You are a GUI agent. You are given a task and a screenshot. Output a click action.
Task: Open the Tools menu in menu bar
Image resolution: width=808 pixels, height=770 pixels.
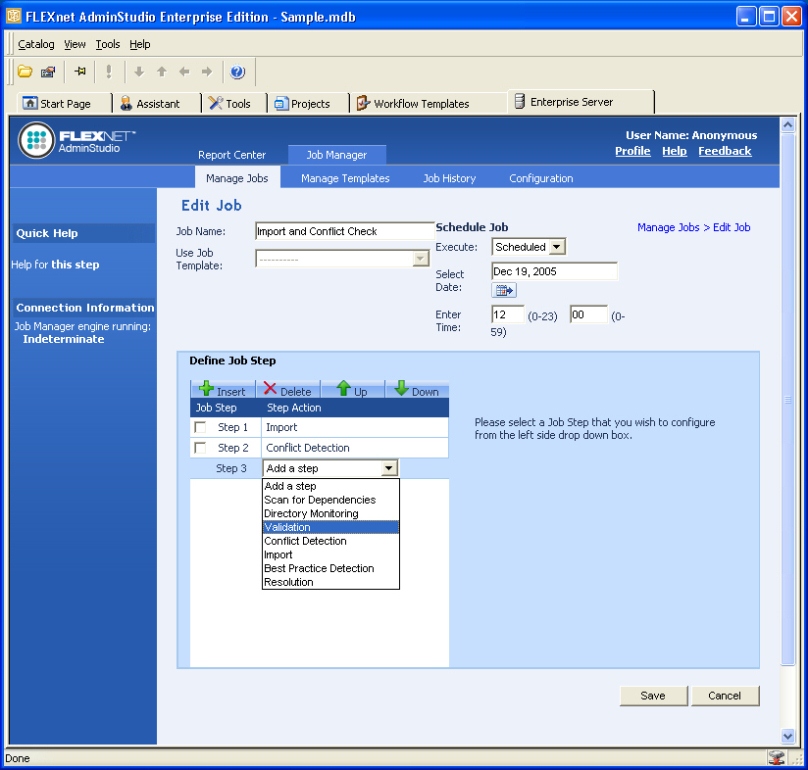pos(107,44)
